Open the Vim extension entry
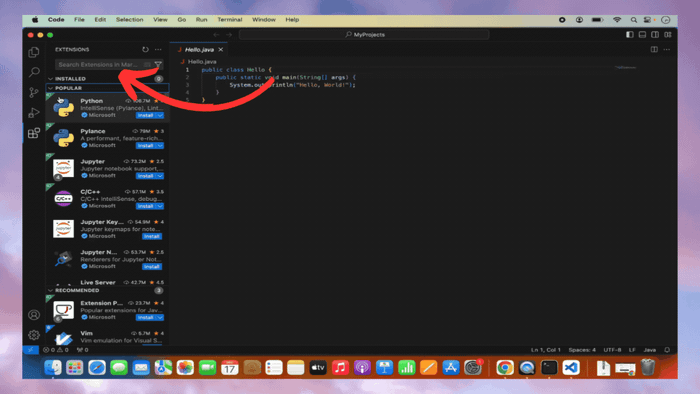Image resolution: width=700 pixels, height=394 pixels. click(x=107, y=337)
